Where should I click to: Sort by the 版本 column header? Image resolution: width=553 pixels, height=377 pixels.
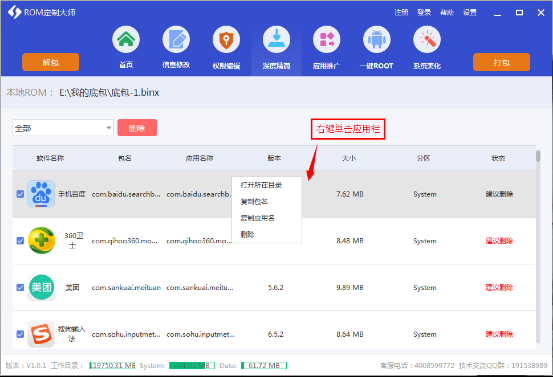pyautogui.click(x=274, y=158)
